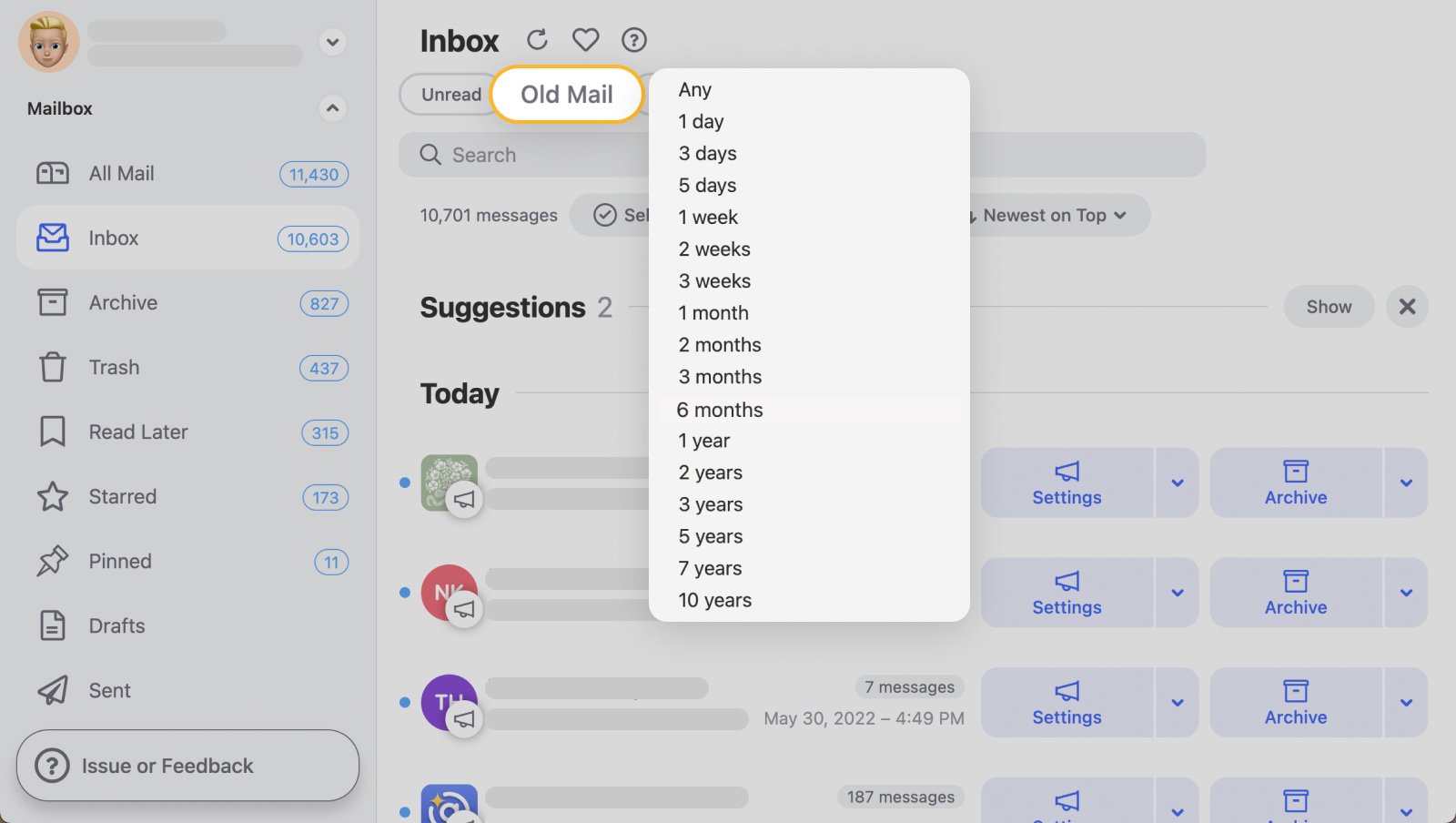Click the Pinned folder pin icon
This screenshot has height=823, width=1456.
(x=52, y=561)
